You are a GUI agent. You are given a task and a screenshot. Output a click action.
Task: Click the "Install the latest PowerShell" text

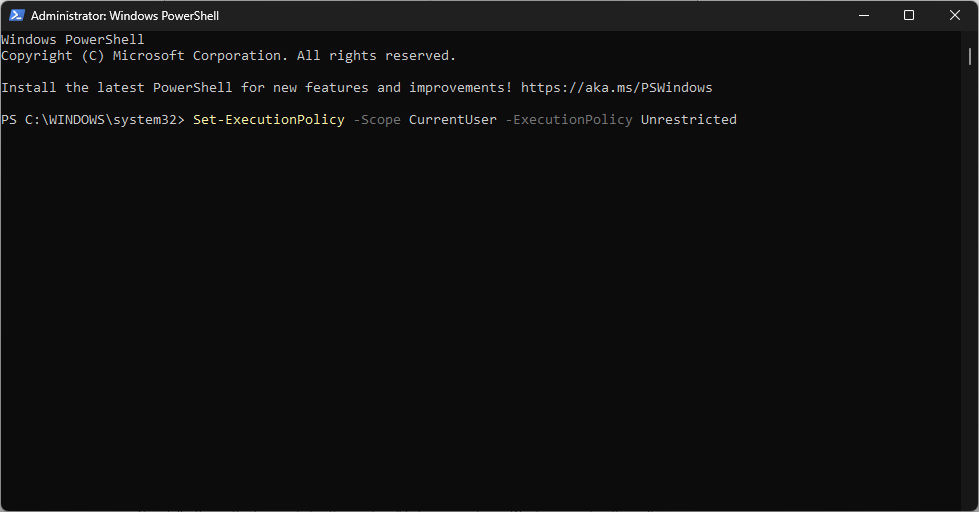[117, 88]
